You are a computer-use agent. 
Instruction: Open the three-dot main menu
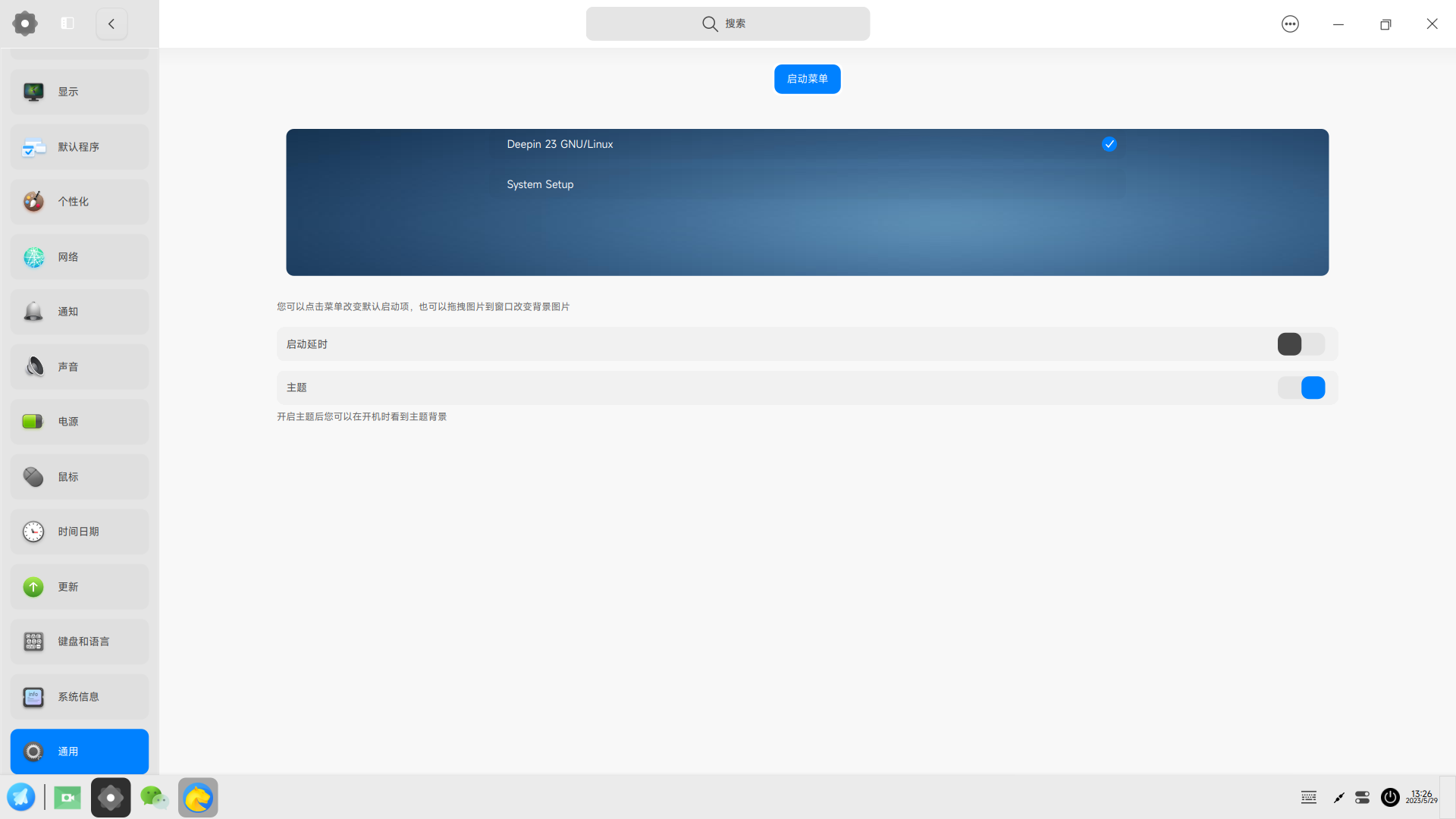(1290, 24)
